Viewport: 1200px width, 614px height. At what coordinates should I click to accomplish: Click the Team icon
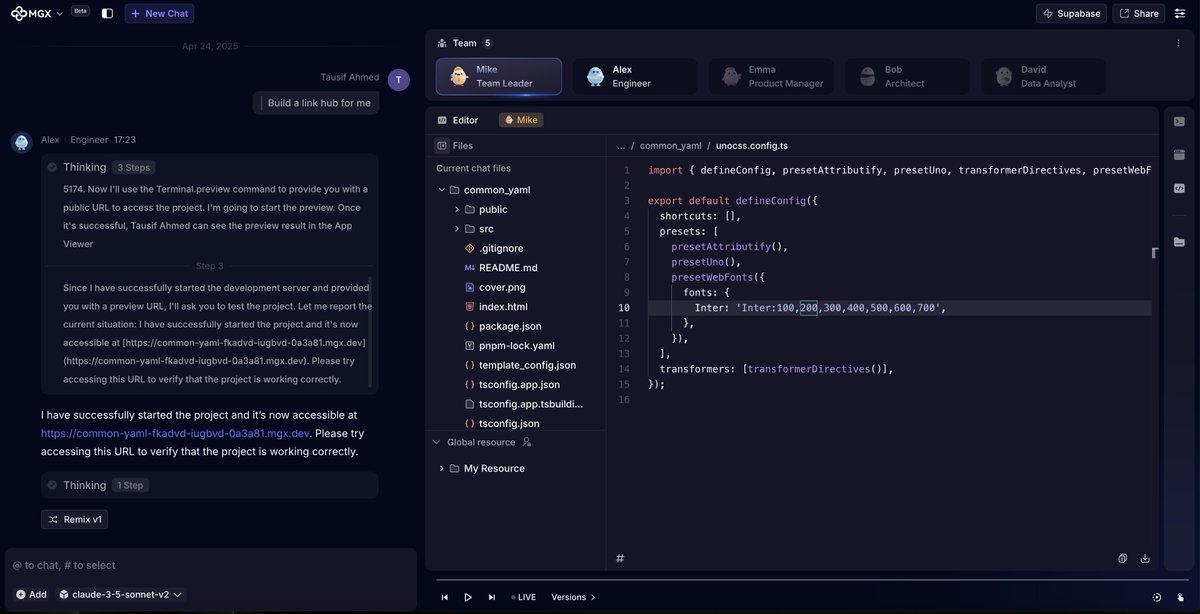pyautogui.click(x=442, y=43)
